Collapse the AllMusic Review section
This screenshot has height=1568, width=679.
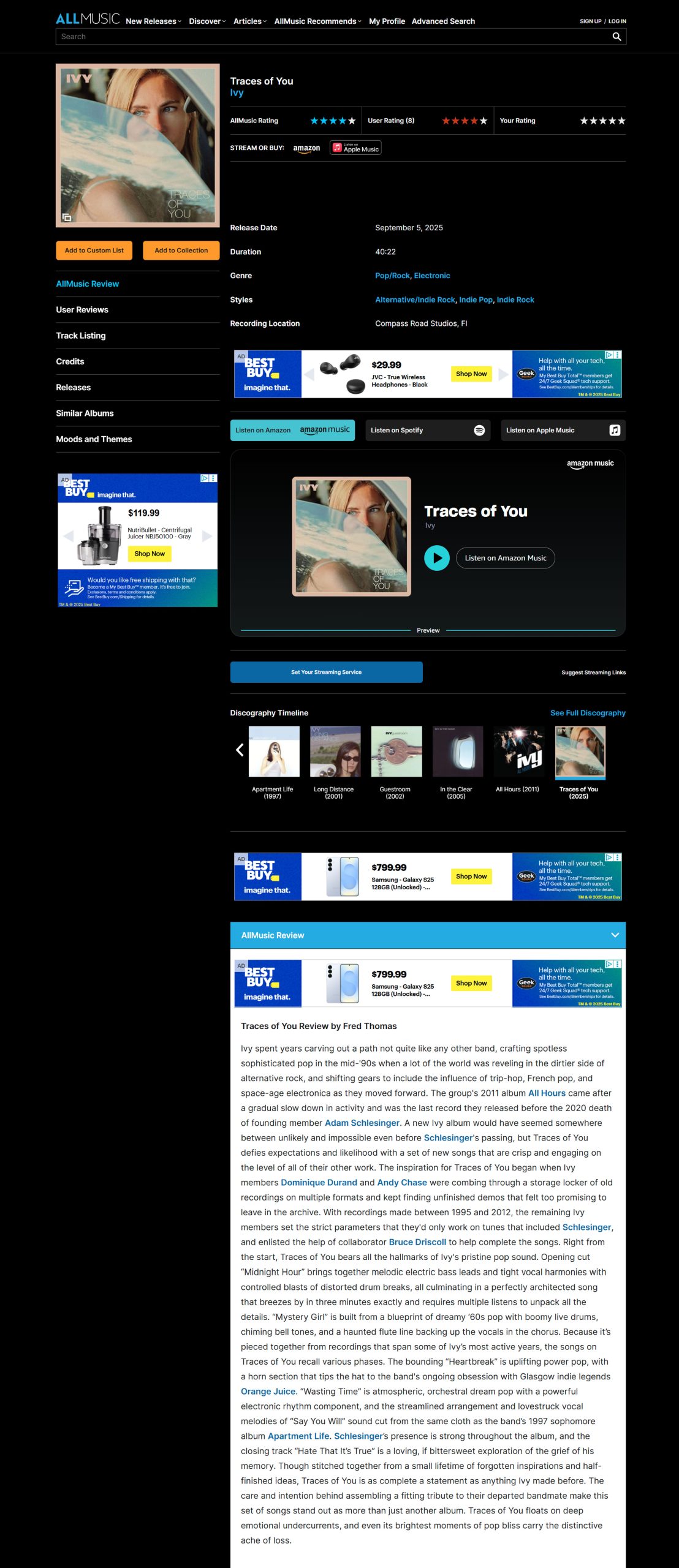tap(615, 935)
